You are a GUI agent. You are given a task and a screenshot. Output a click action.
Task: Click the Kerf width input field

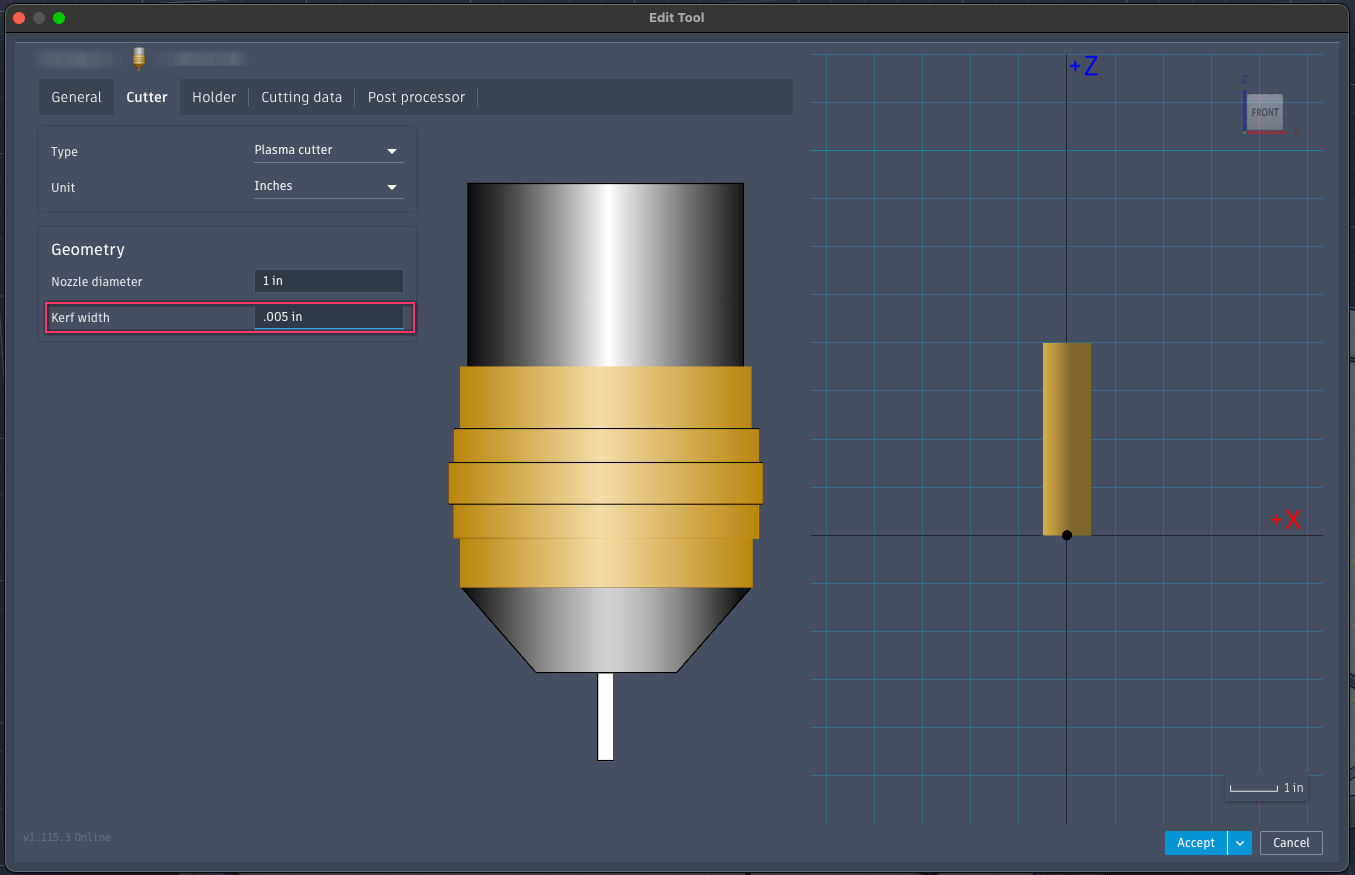point(328,317)
